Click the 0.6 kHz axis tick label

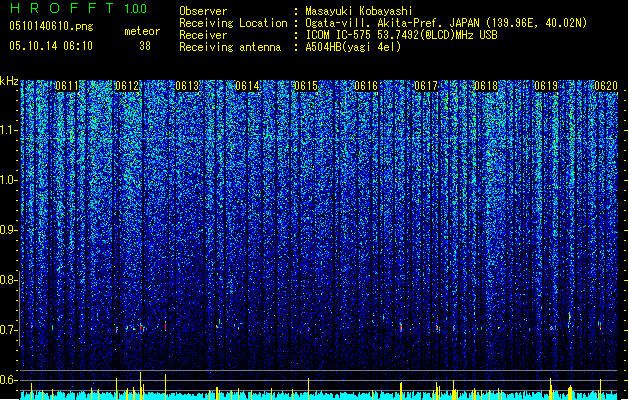click(9, 380)
